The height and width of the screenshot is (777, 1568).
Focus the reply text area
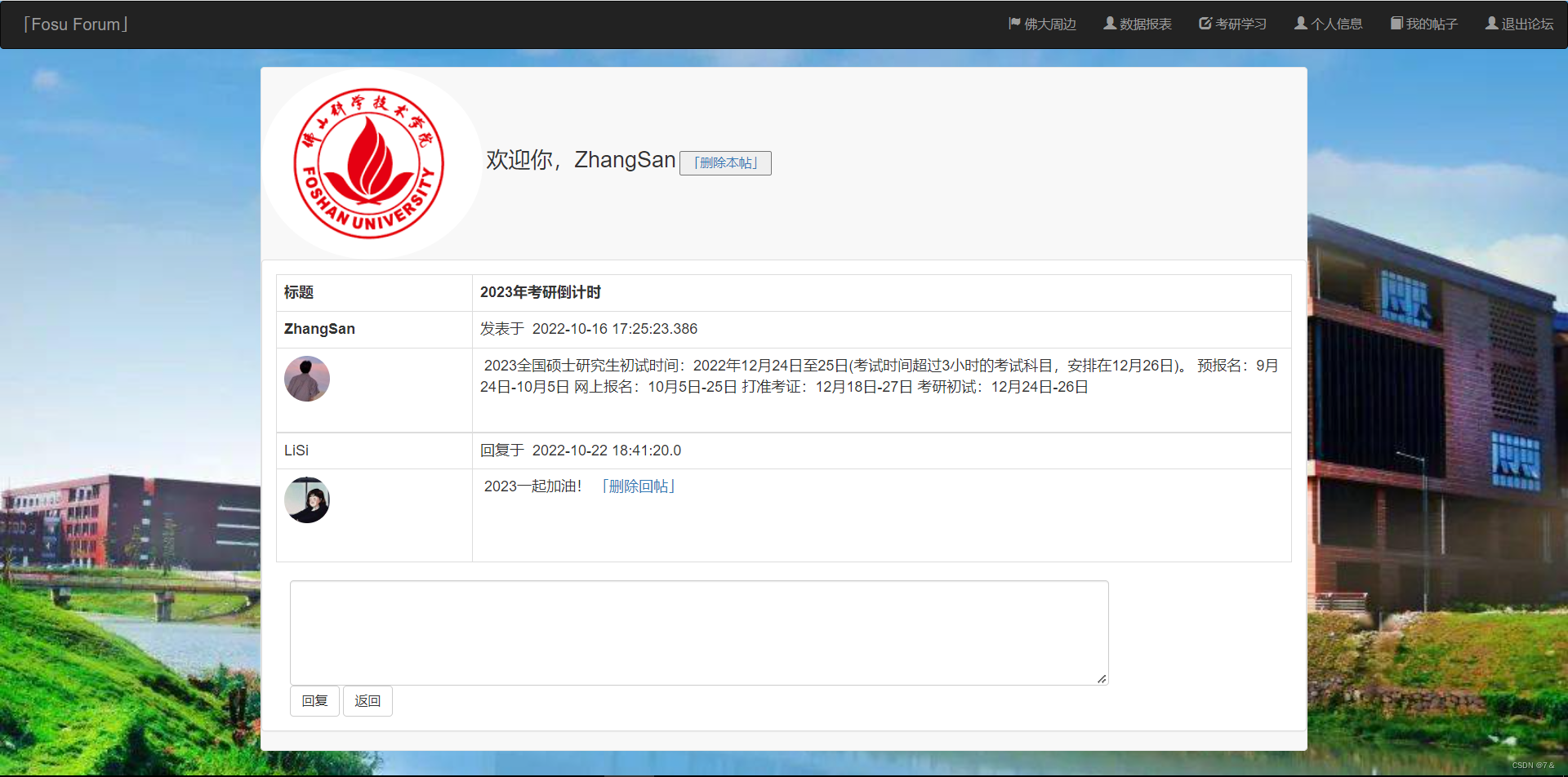pos(699,633)
